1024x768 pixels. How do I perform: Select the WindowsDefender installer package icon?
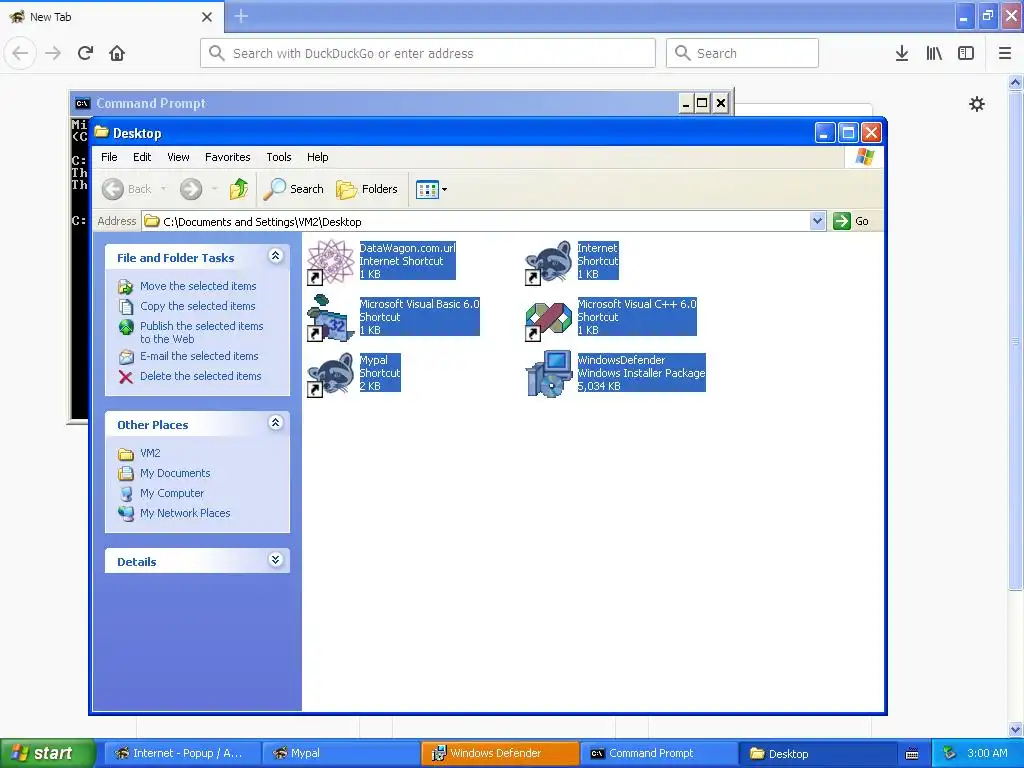(x=549, y=374)
